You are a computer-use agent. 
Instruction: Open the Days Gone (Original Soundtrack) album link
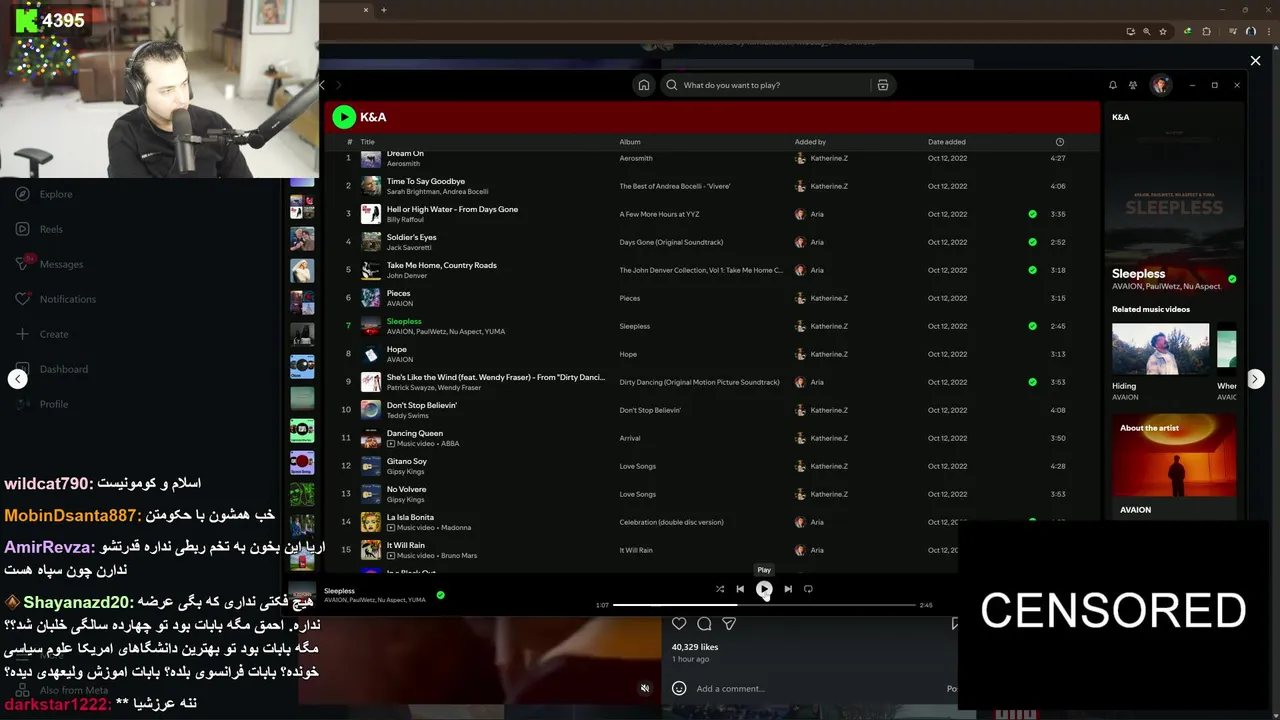[671, 242]
